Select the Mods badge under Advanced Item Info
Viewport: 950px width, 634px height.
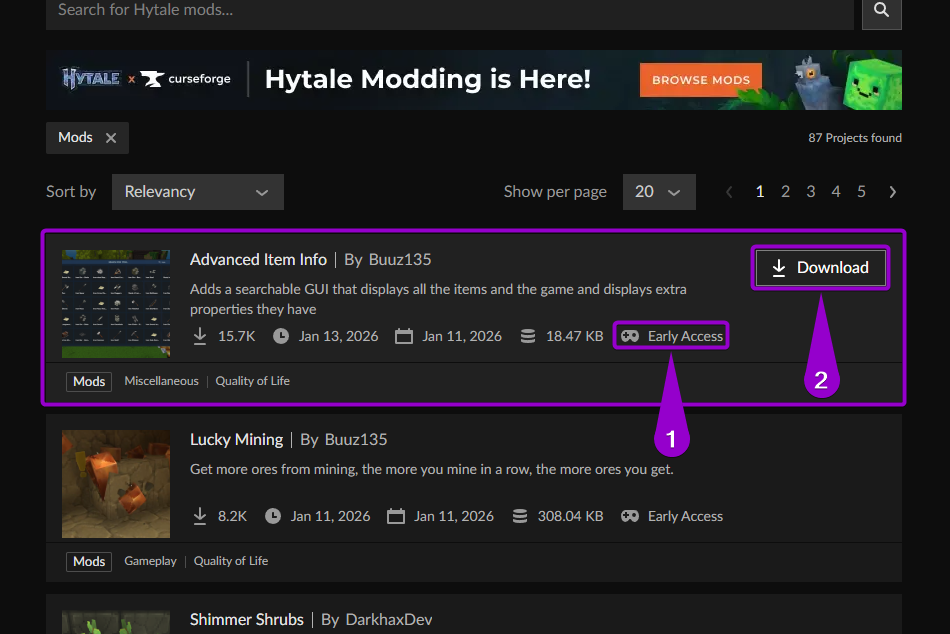pos(88,381)
